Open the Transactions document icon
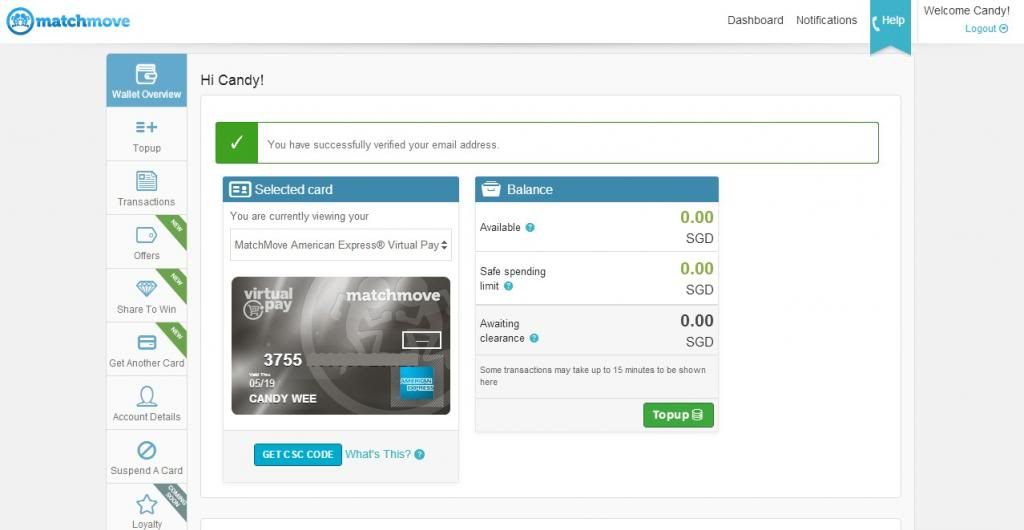 146,181
